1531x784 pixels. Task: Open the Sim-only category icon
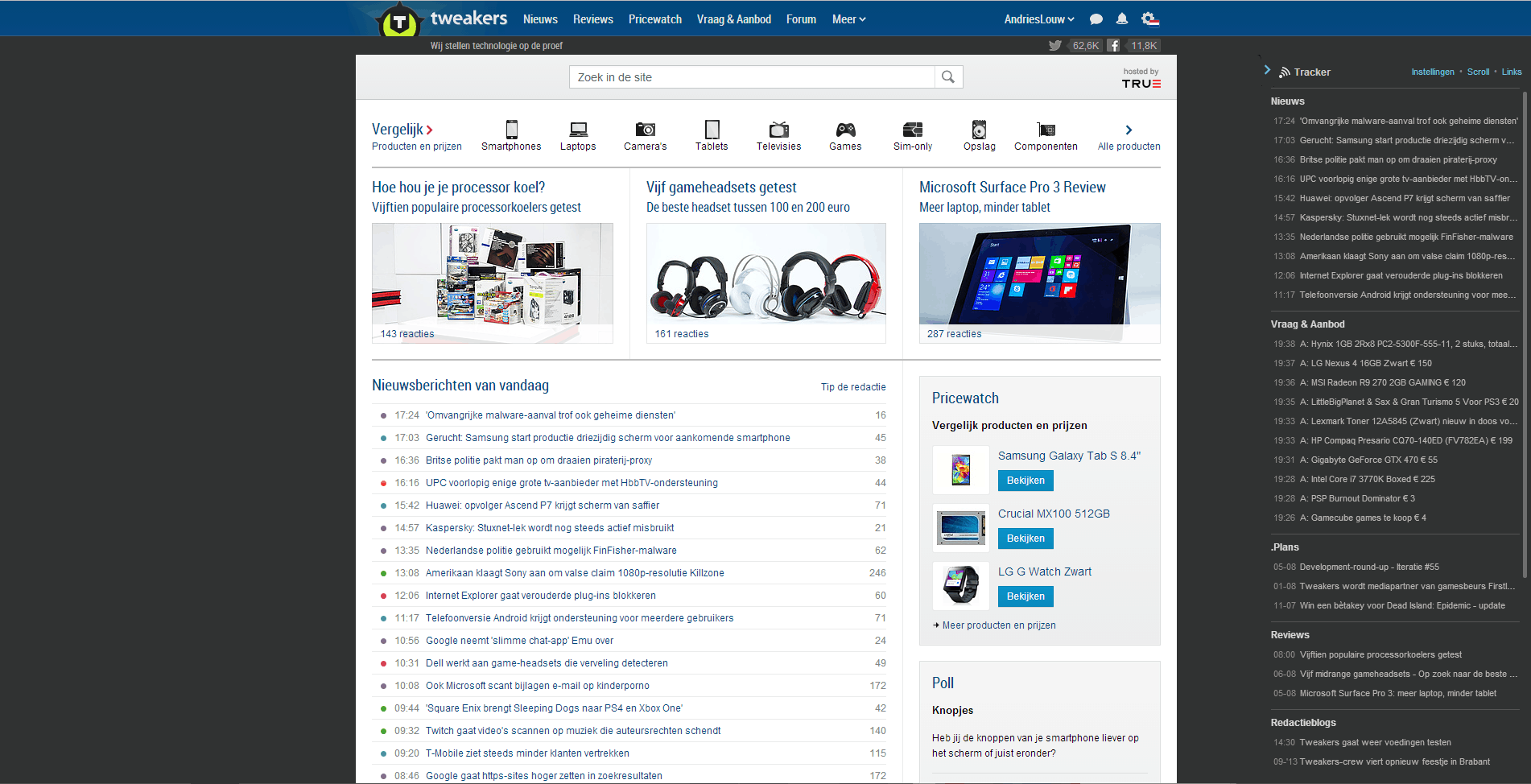coord(913,130)
